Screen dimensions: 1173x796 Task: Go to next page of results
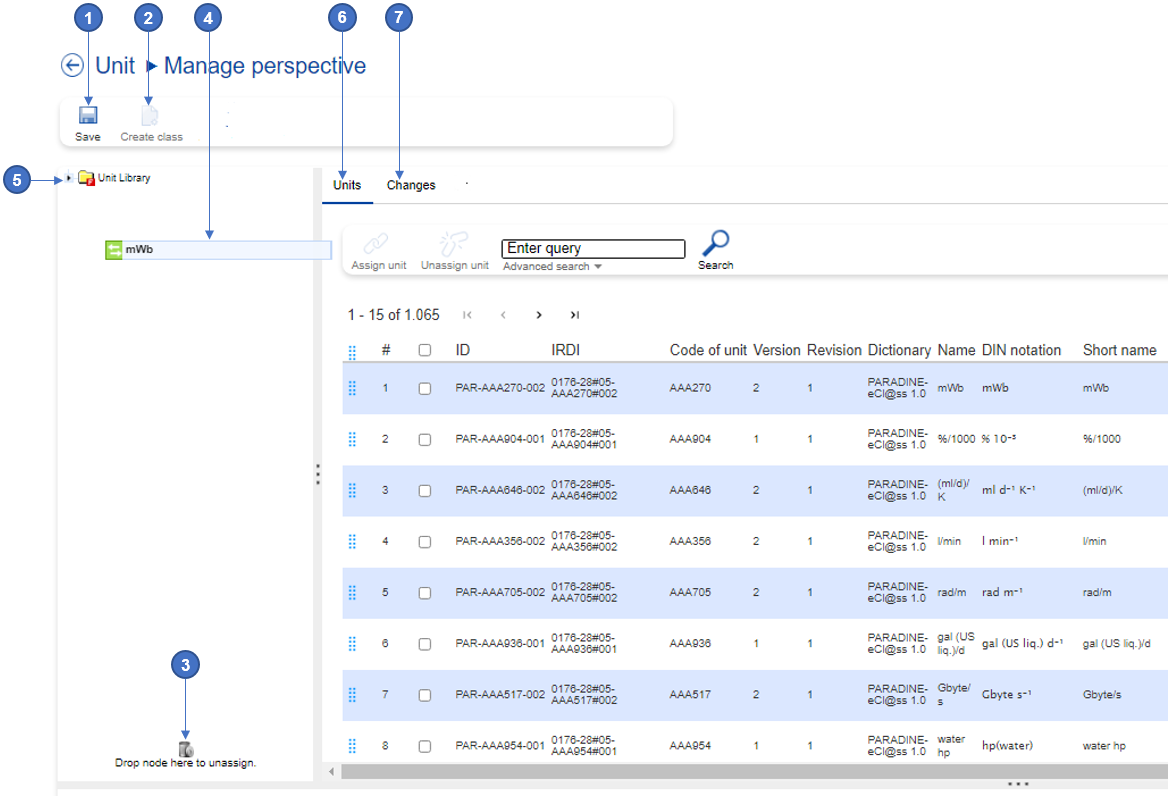point(539,315)
